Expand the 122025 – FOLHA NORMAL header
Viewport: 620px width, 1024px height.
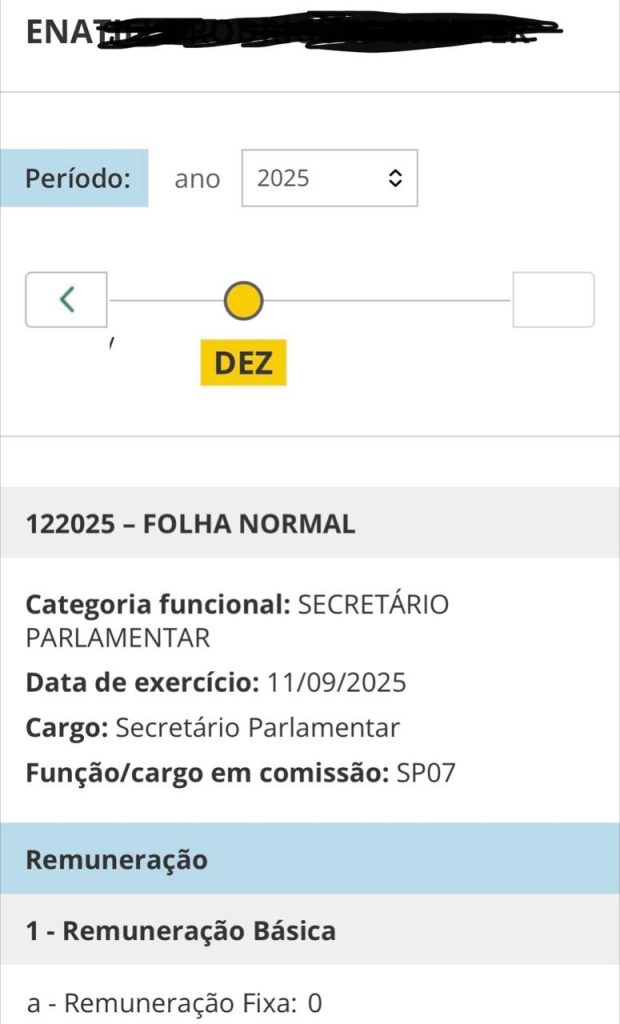tap(190, 524)
